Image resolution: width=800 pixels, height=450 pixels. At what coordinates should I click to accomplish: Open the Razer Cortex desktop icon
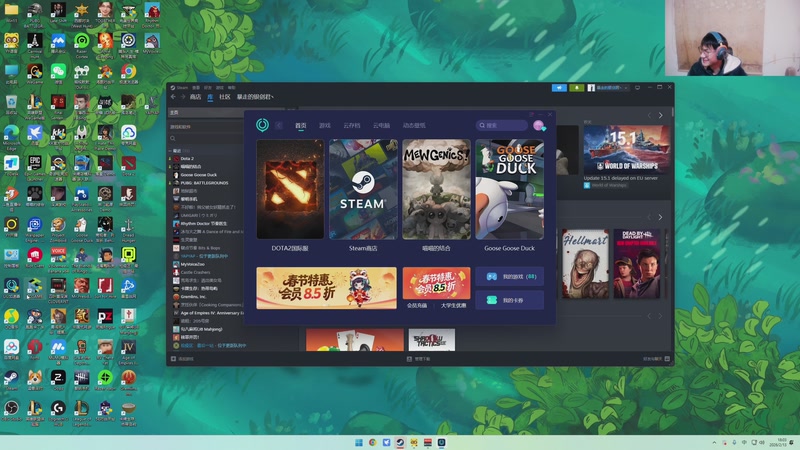[82, 44]
